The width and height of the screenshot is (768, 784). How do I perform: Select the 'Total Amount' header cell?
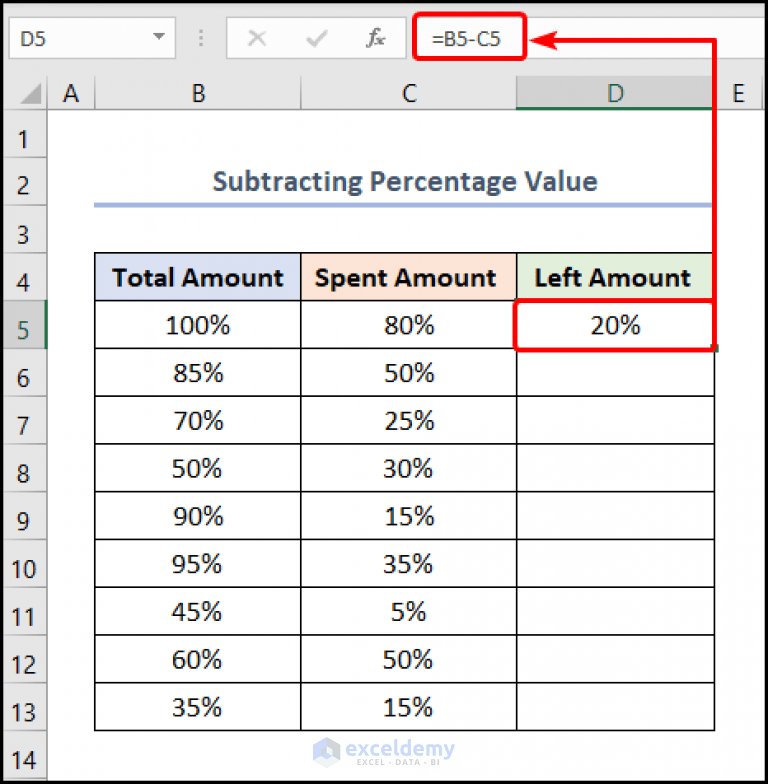[198, 277]
